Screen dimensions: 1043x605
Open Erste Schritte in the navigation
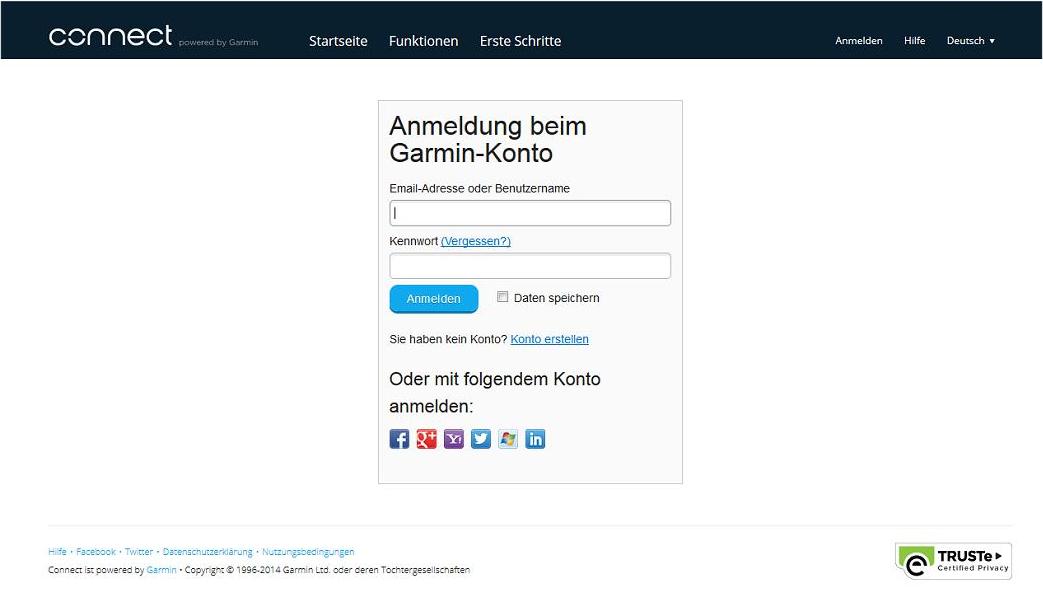click(x=520, y=41)
